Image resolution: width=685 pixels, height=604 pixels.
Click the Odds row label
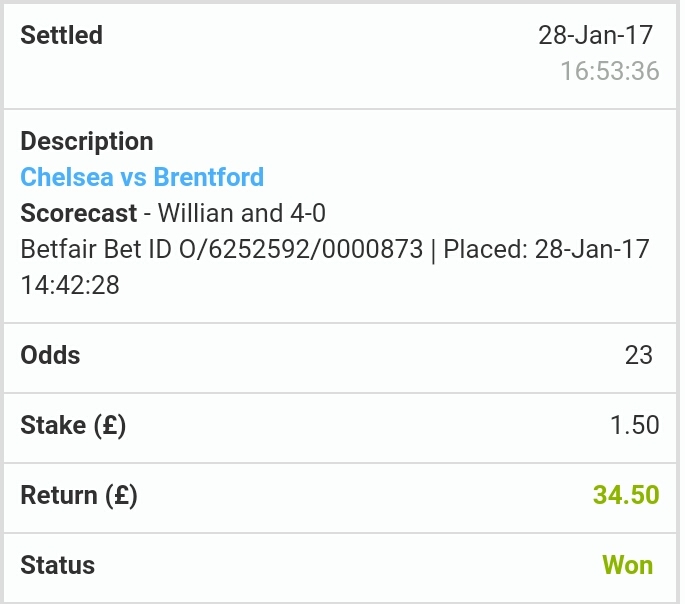tap(50, 355)
